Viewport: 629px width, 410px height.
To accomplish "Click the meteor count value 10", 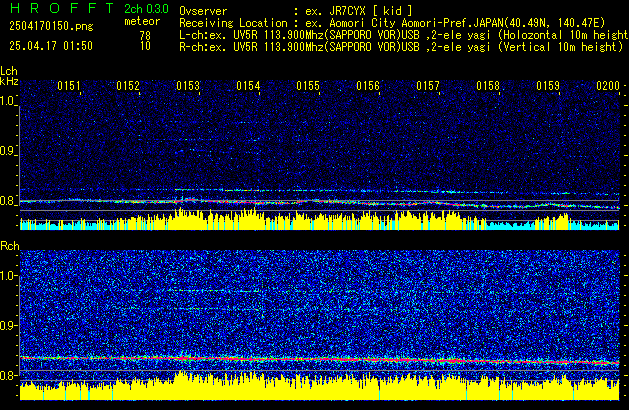I will tap(145, 46).
